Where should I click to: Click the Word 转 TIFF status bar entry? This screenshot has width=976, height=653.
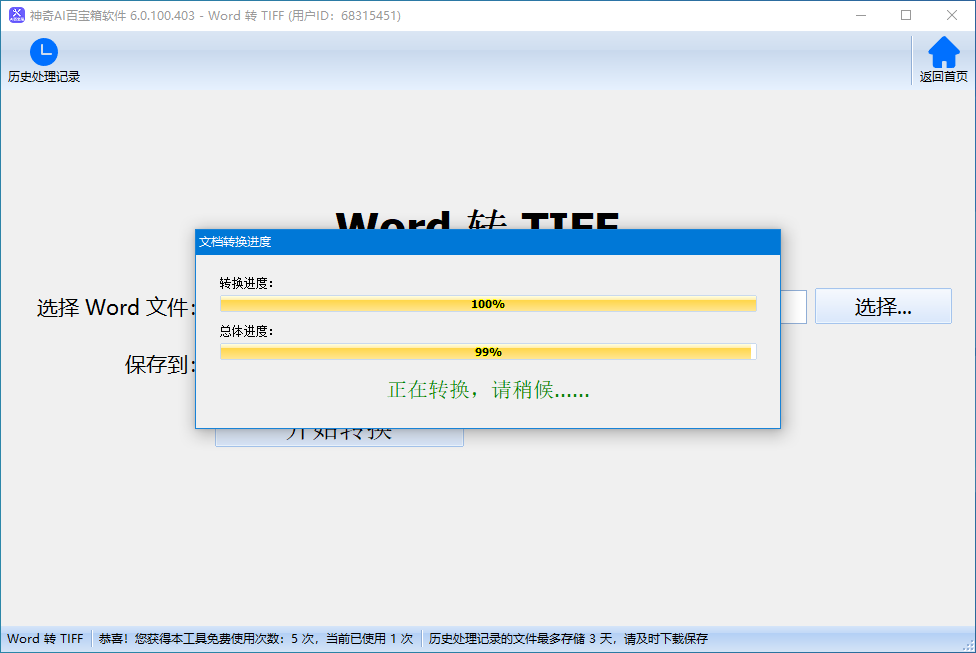click(45, 639)
